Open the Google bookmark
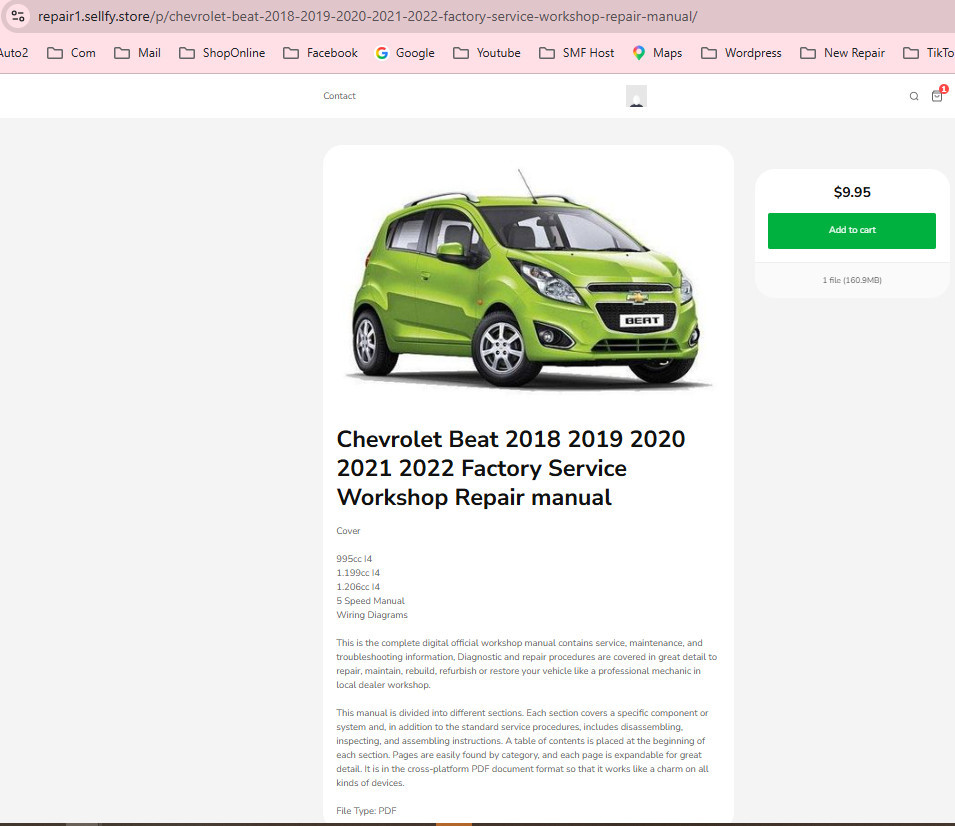Viewport: 955px width, 826px height. click(x=405, y=53)
